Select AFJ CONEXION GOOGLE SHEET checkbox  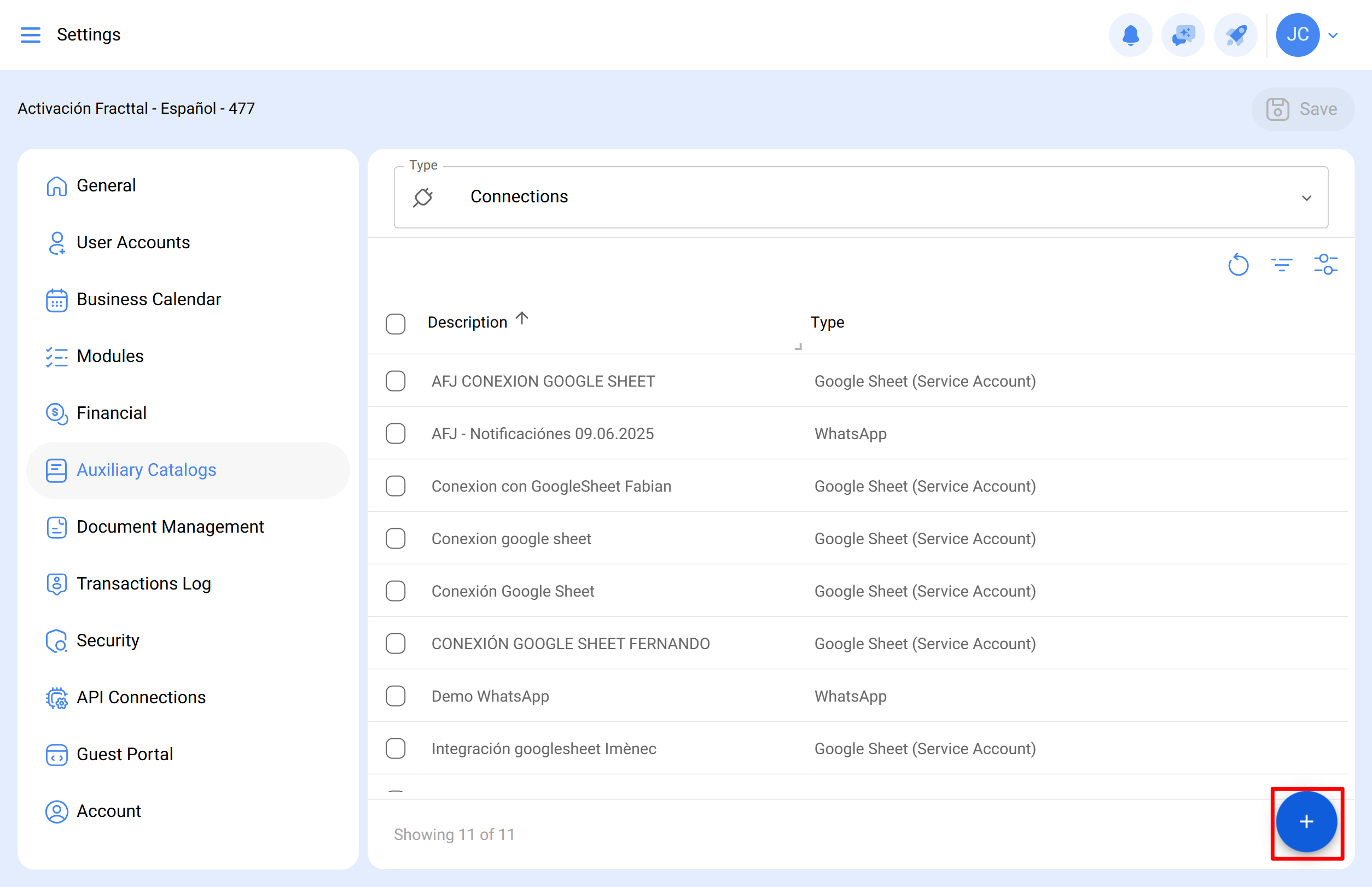click(x=396, y=381)
